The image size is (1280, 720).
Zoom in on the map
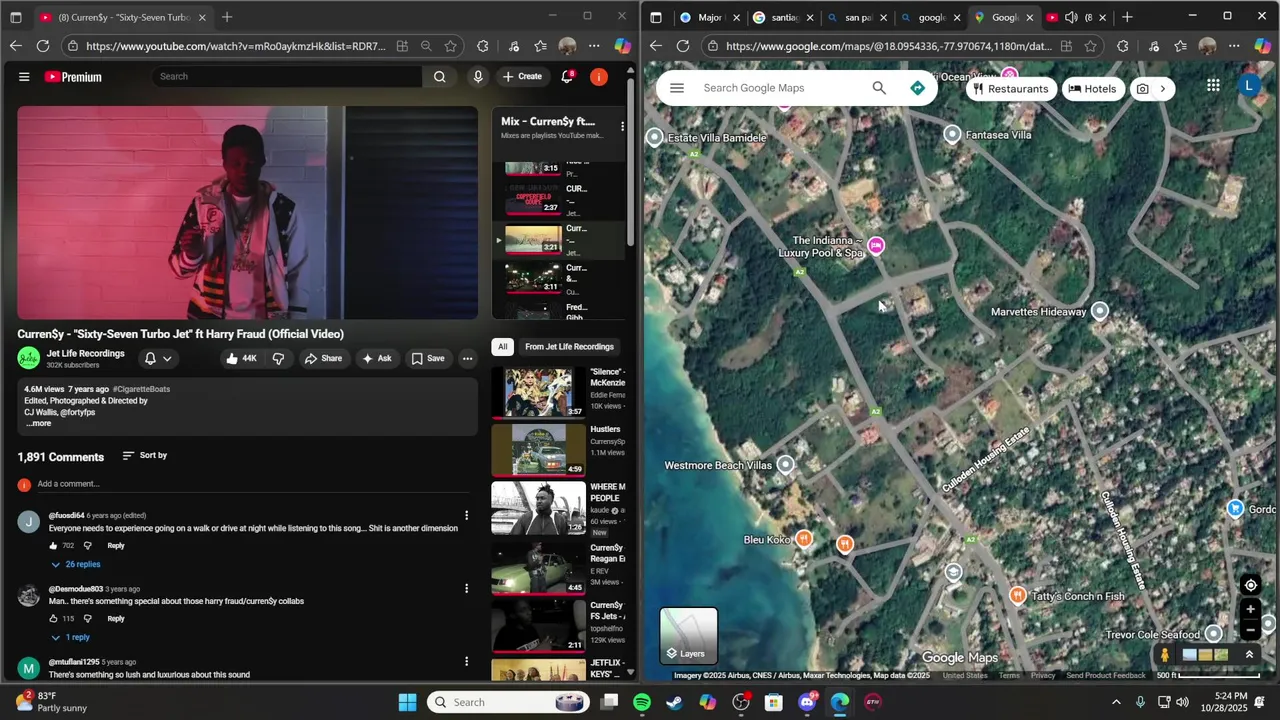(x=1250, y=609)
